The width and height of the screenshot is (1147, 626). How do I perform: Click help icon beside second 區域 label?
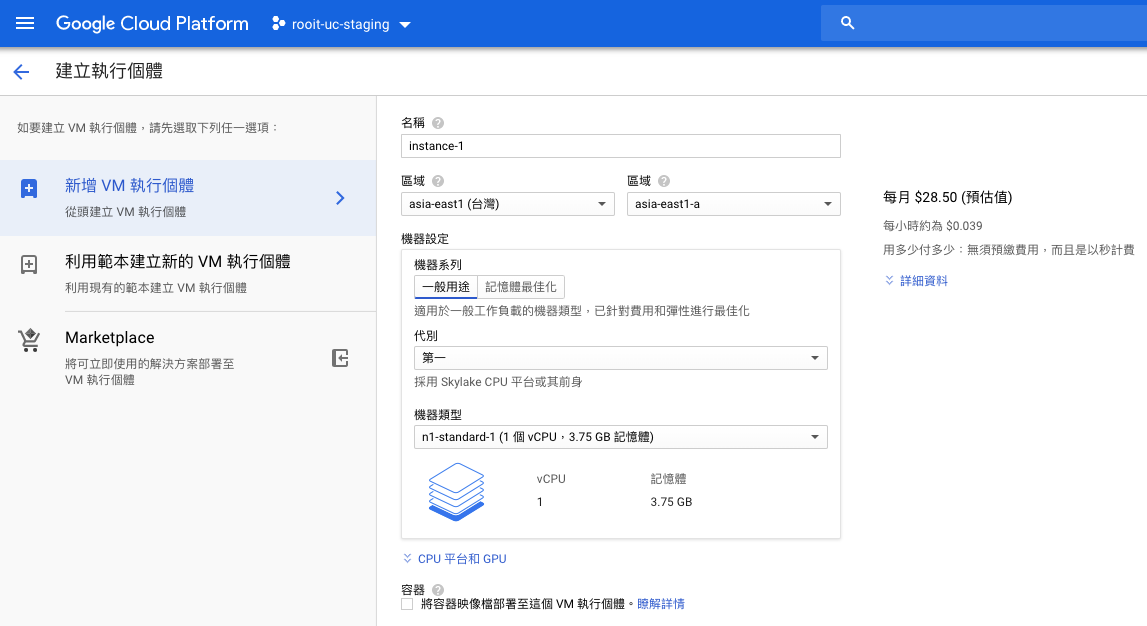pyautogui.click(x=663, y=181)
